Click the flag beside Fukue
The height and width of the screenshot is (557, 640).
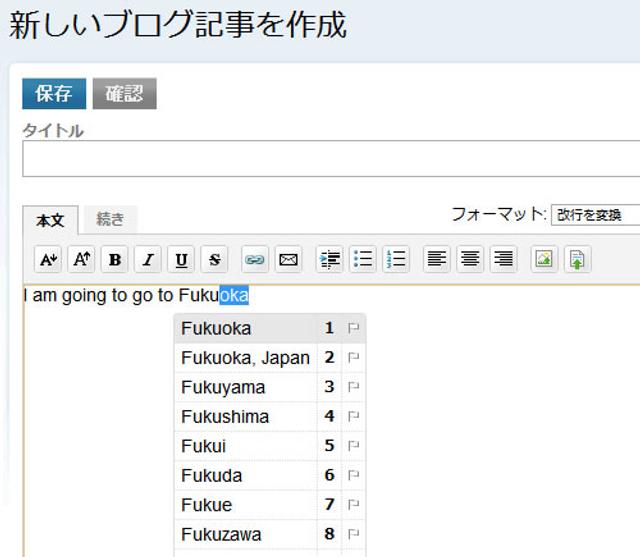(x=353, y=505)
